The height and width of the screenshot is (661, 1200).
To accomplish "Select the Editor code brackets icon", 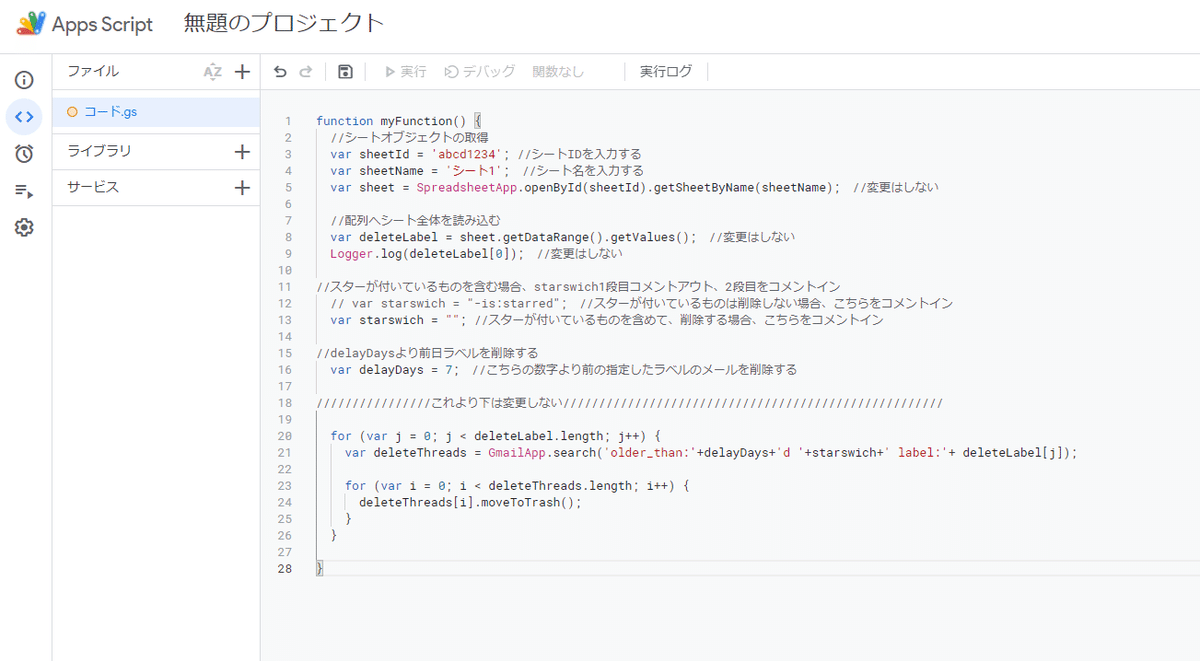I will (x=24, y=117).
